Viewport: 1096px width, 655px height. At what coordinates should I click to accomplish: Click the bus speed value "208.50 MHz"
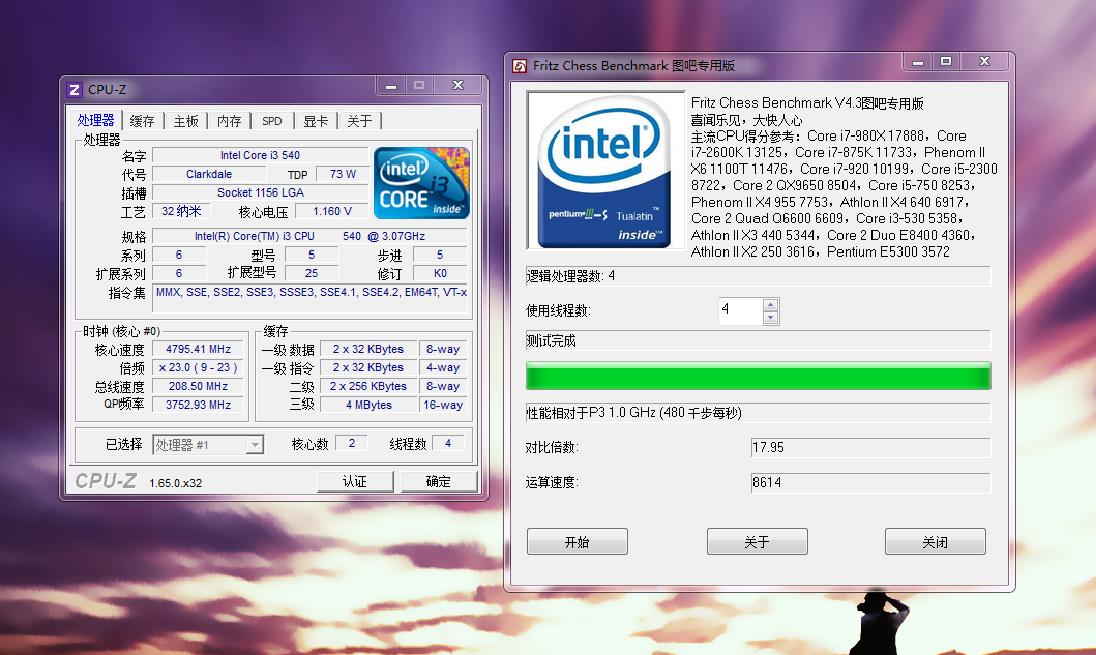click(199, 386)
